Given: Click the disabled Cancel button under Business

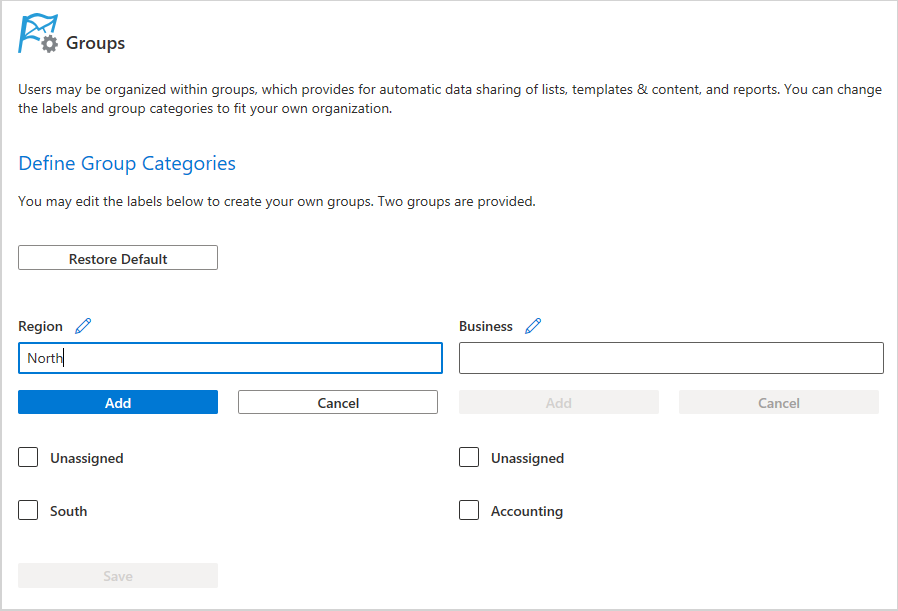Looking at the screenshot, I should click(779, 402).
